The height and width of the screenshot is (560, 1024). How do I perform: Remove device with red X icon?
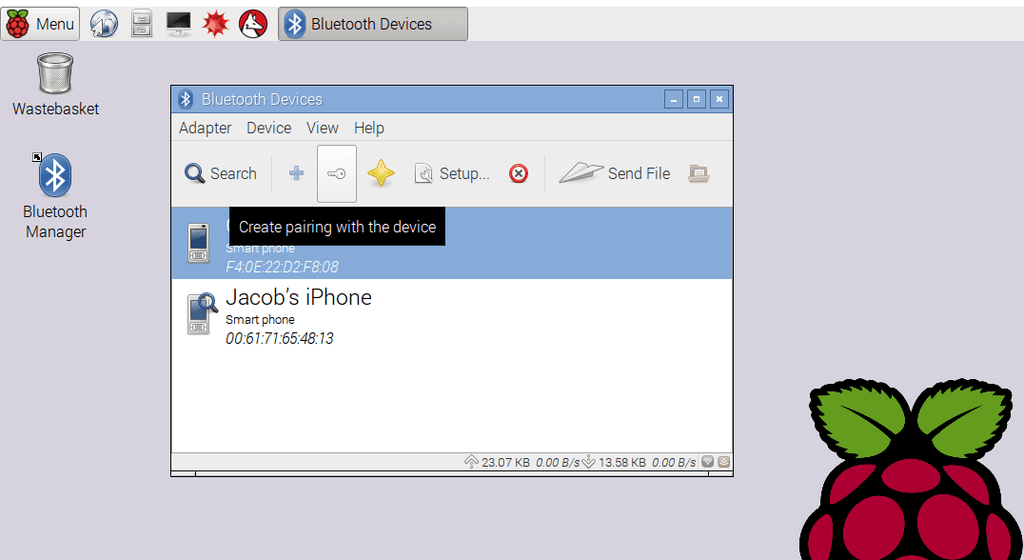[519, 174]
